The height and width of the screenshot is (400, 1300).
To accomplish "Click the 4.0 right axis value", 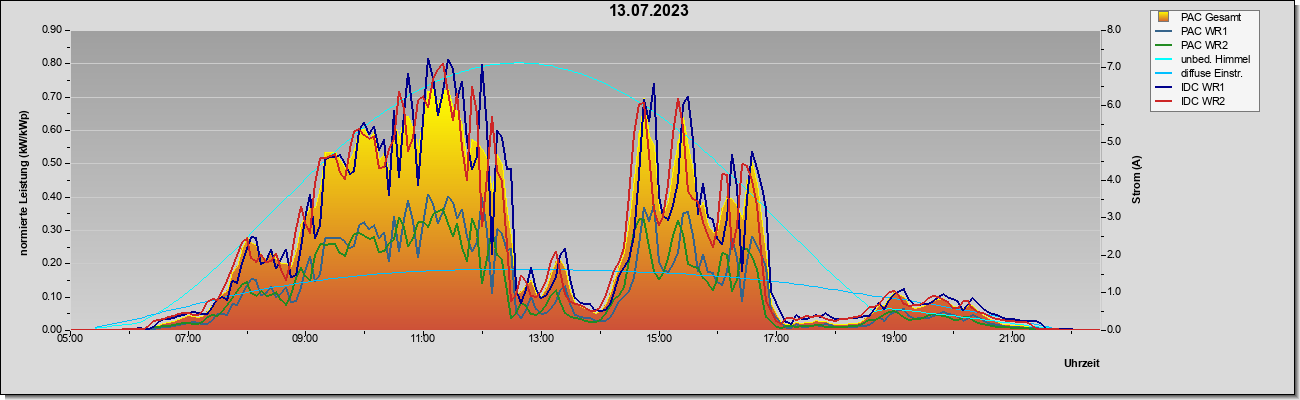I will pos(1113,180).
